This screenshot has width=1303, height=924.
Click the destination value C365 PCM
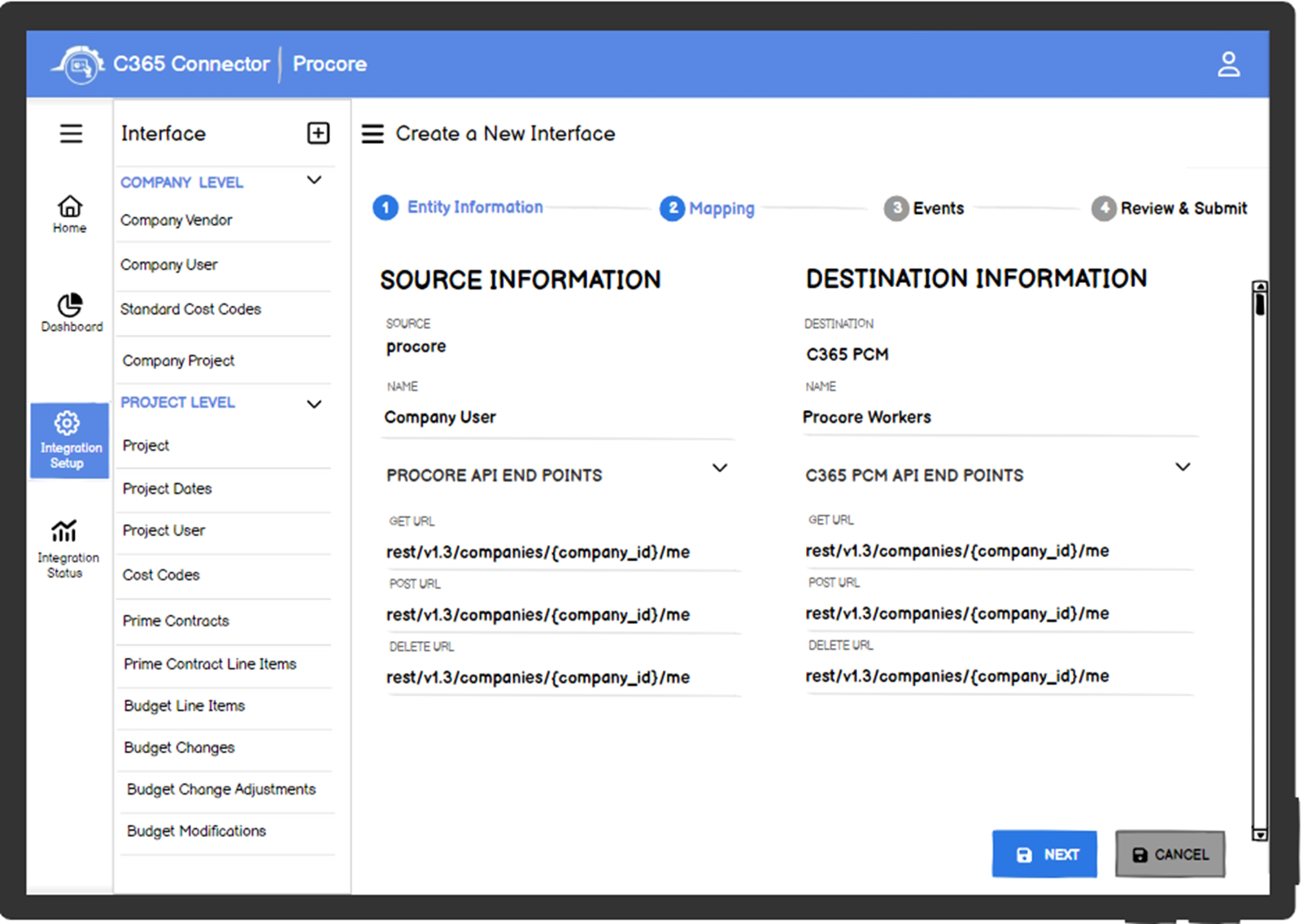point(847,355)
